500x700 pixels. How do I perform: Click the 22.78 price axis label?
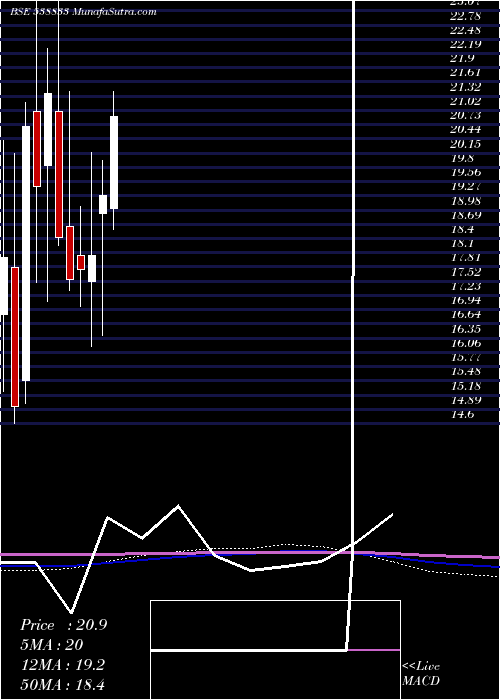click(x=466, y=16)
